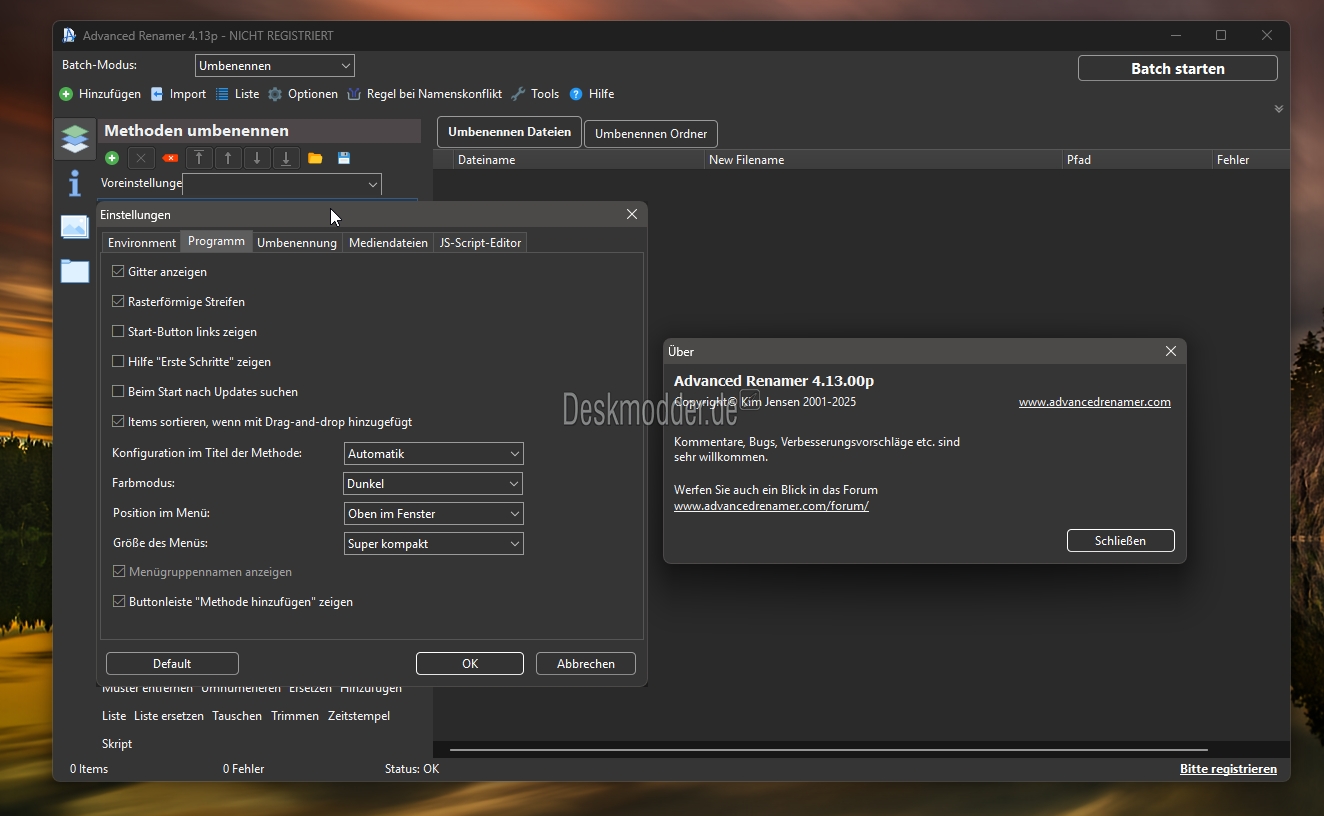Enable Hilfe "Erste Schritte" zeigen checkbox
The image size is (1324, 816).
pyautogui.click(x=118, y=361)
